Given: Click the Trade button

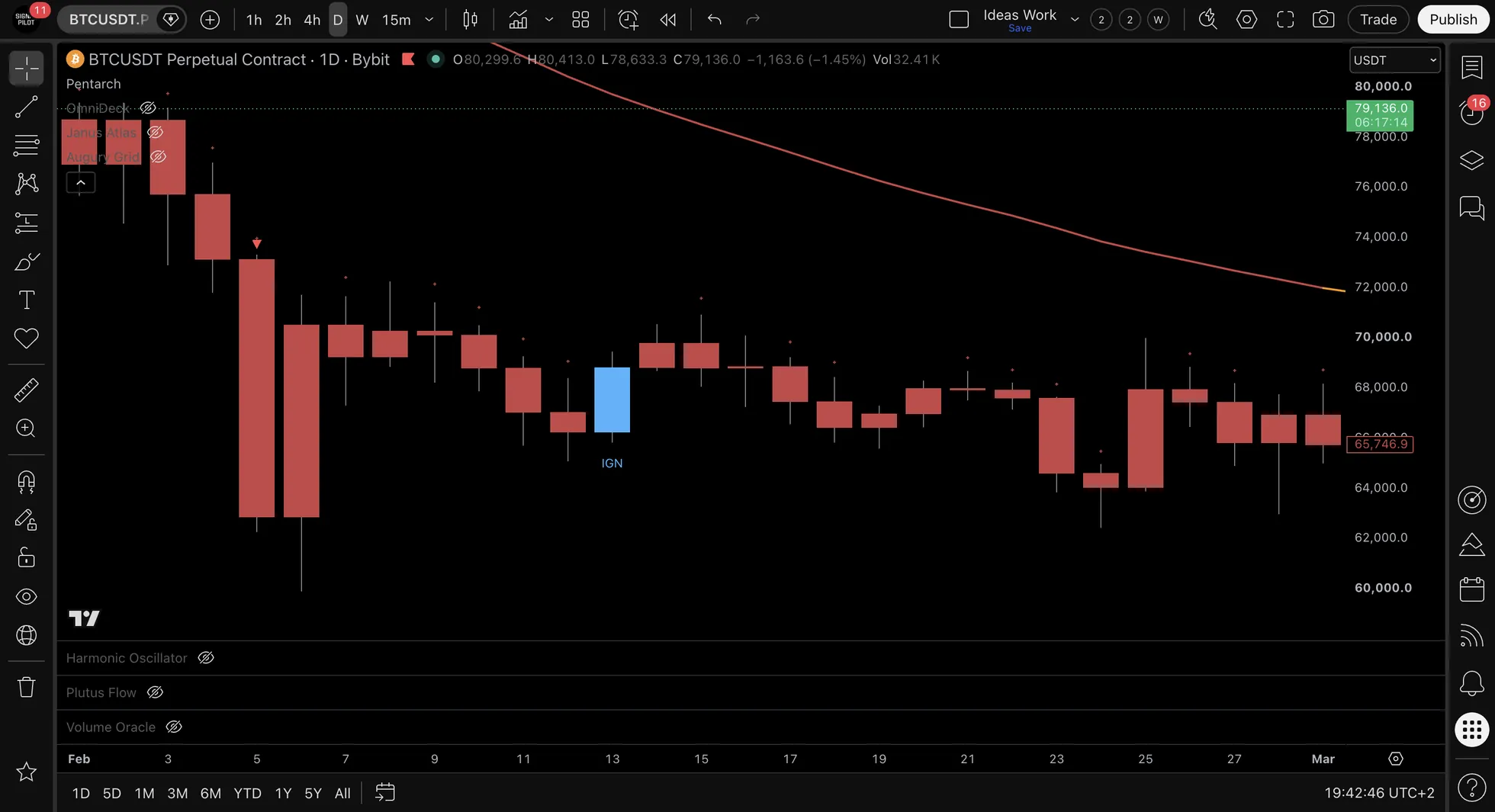Looking at the screenshot, I should click(1378, 20).
